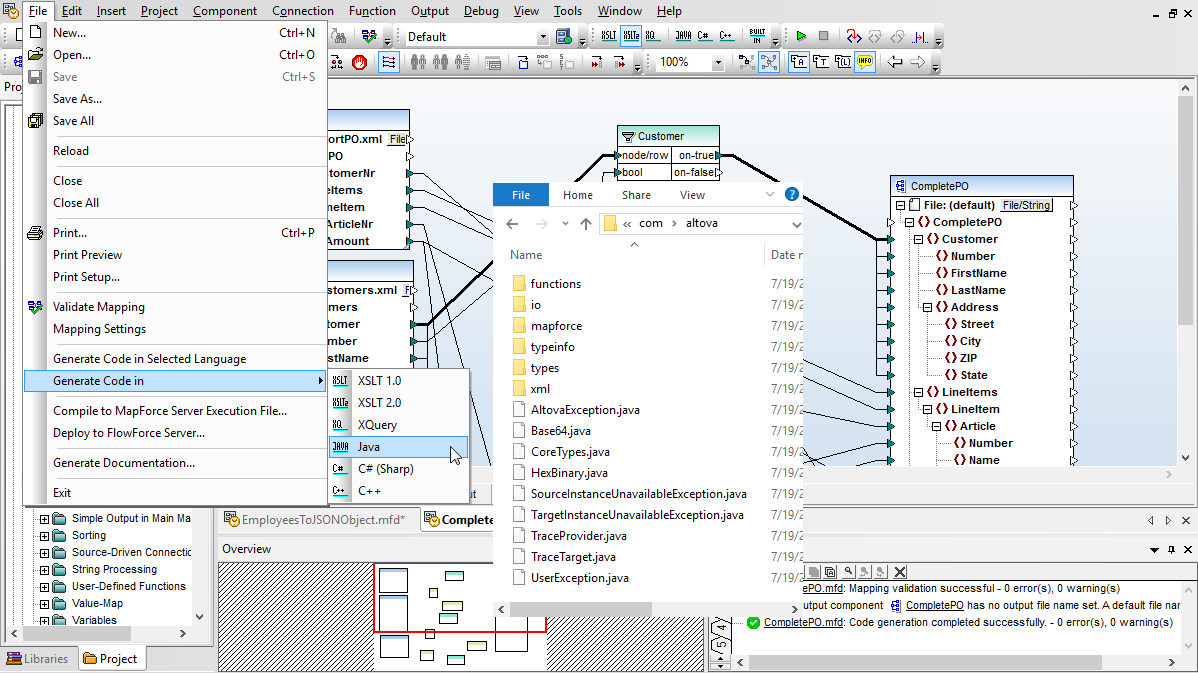Image resolution: width=1198 pixels, height=673 pixels.
Task: Click the Forward navigation arrow in toolbar
Action: pos(918,63)
